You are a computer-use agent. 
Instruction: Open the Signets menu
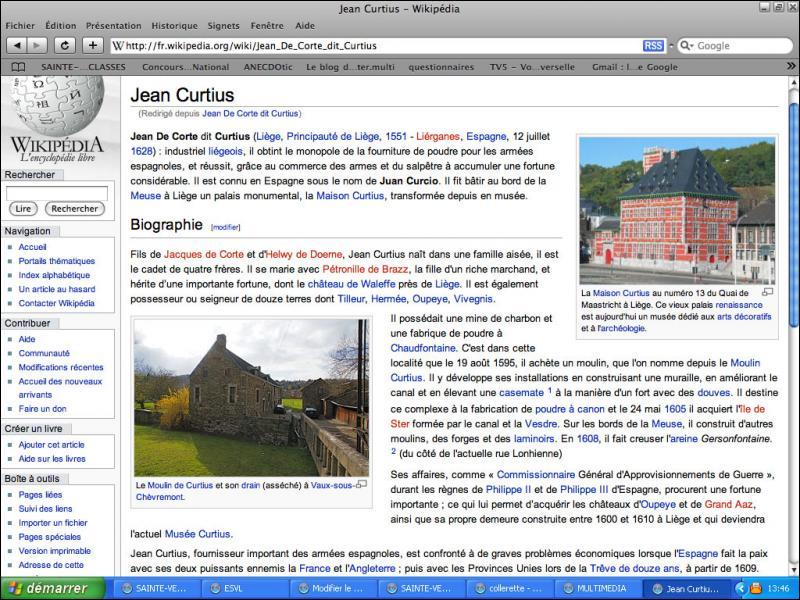223,26
